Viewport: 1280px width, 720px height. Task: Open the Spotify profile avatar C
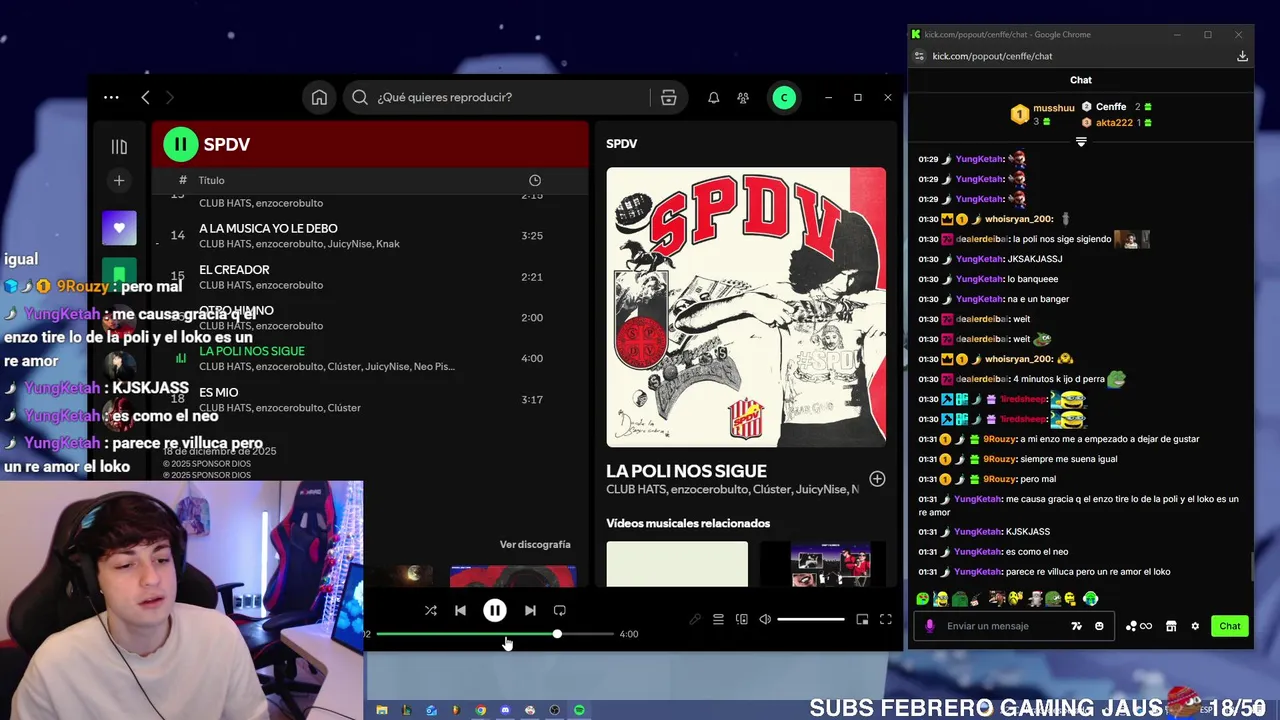(784, 97)
